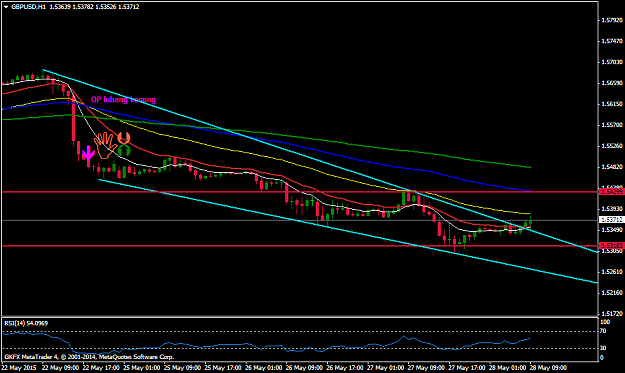
Task: Click the 25 May 01:00 time label
Action: pos(141,367)
